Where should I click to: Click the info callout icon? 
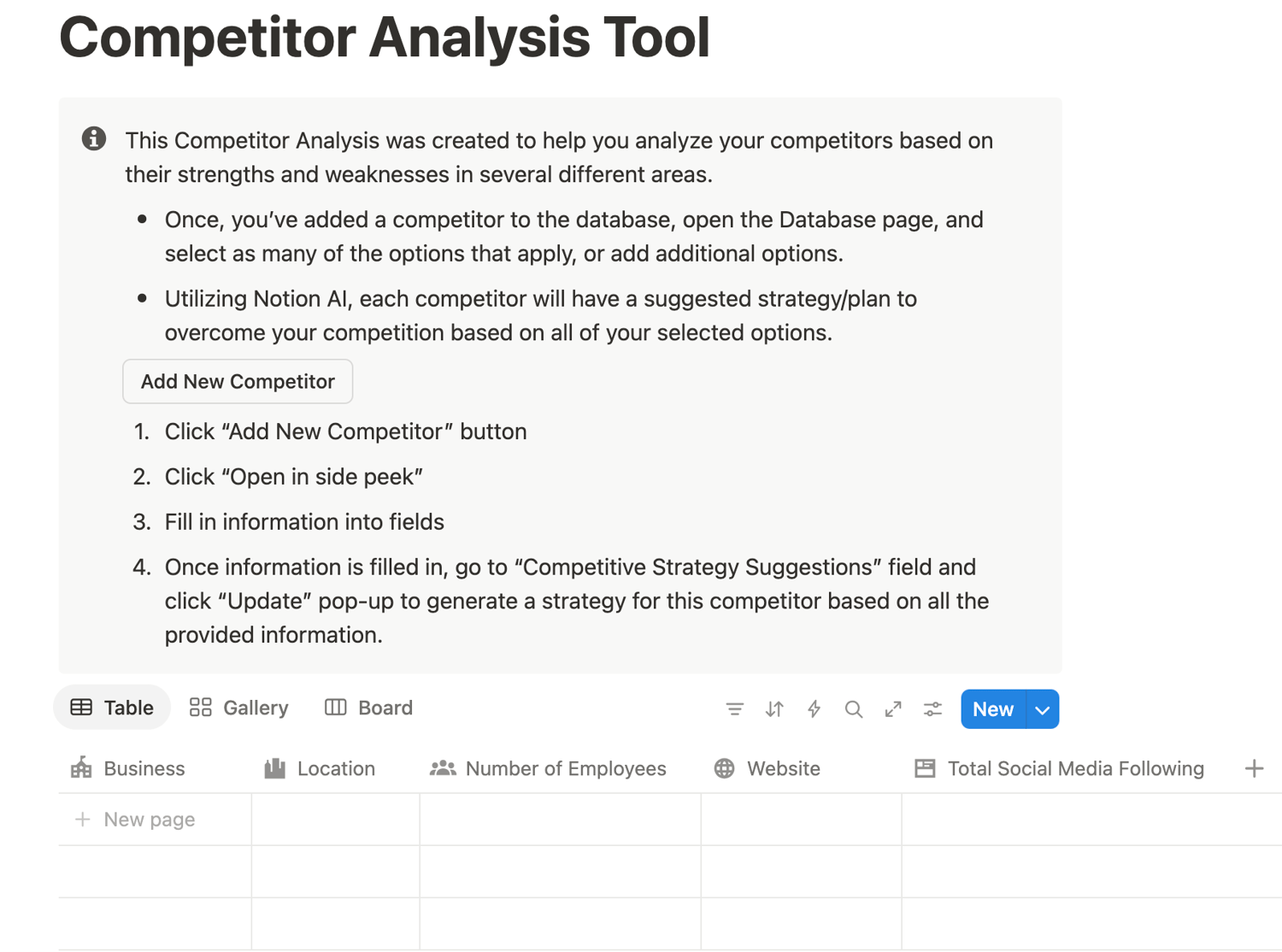point(94,138)
